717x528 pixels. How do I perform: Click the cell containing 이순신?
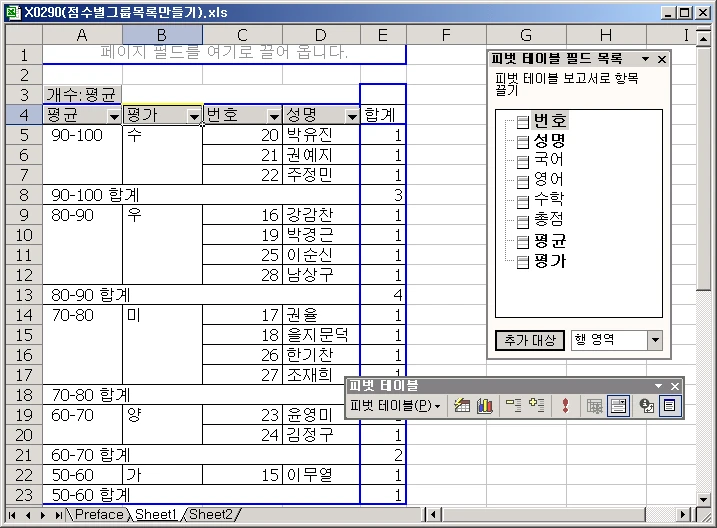321,255
